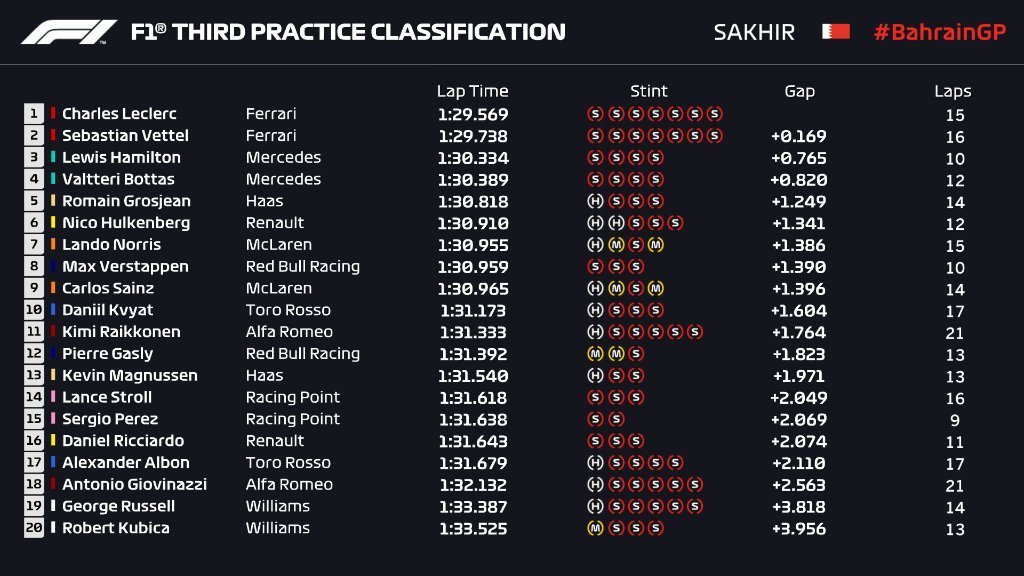Click the Bahrain flag icon
1024x576 pixels.
[835, 32]
